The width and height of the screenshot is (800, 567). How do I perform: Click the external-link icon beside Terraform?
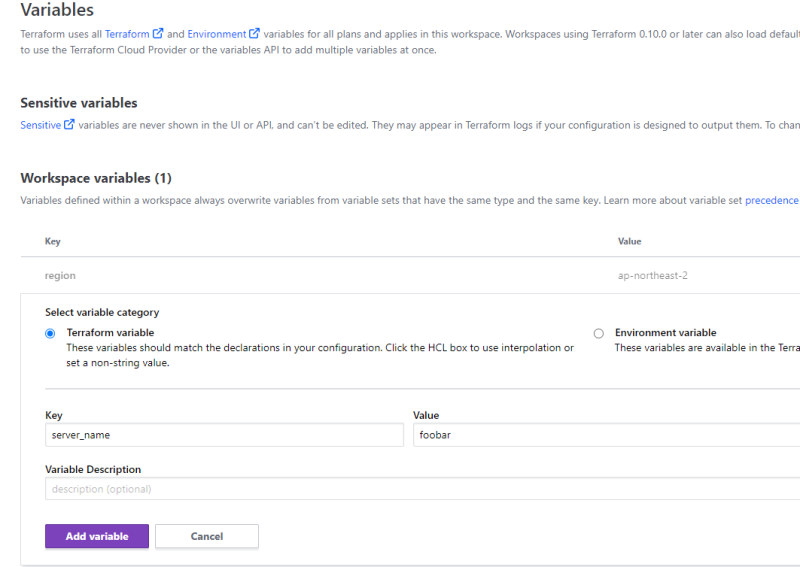pyautogui.click(x=158, y=34)
